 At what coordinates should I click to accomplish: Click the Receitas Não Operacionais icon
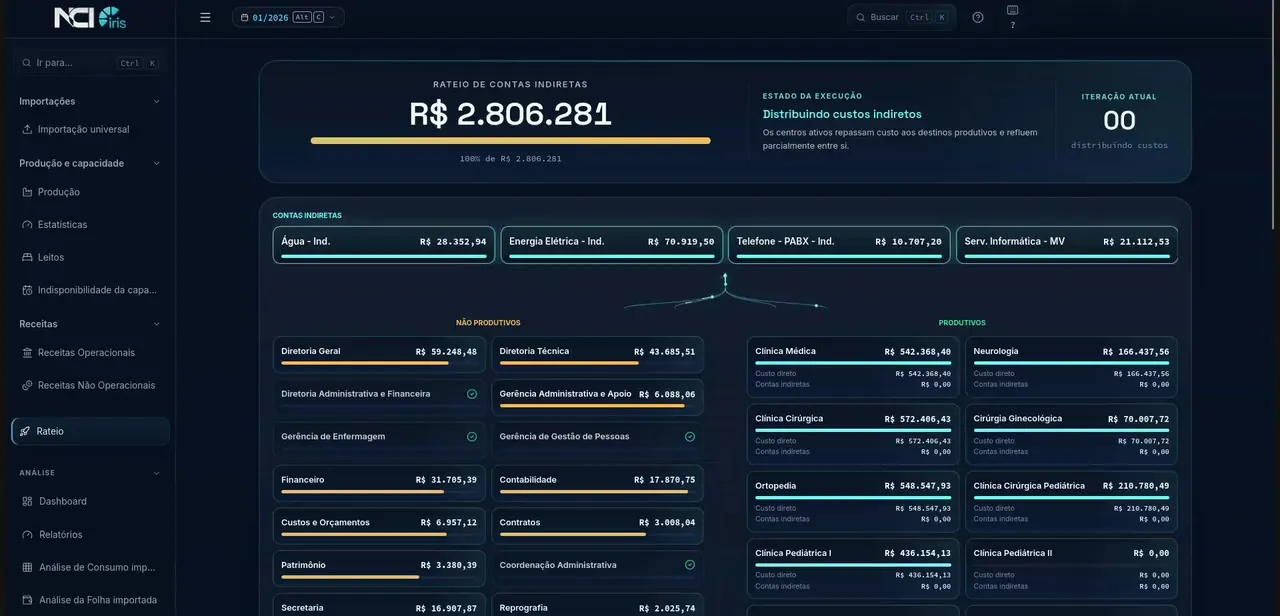(27, 385)
